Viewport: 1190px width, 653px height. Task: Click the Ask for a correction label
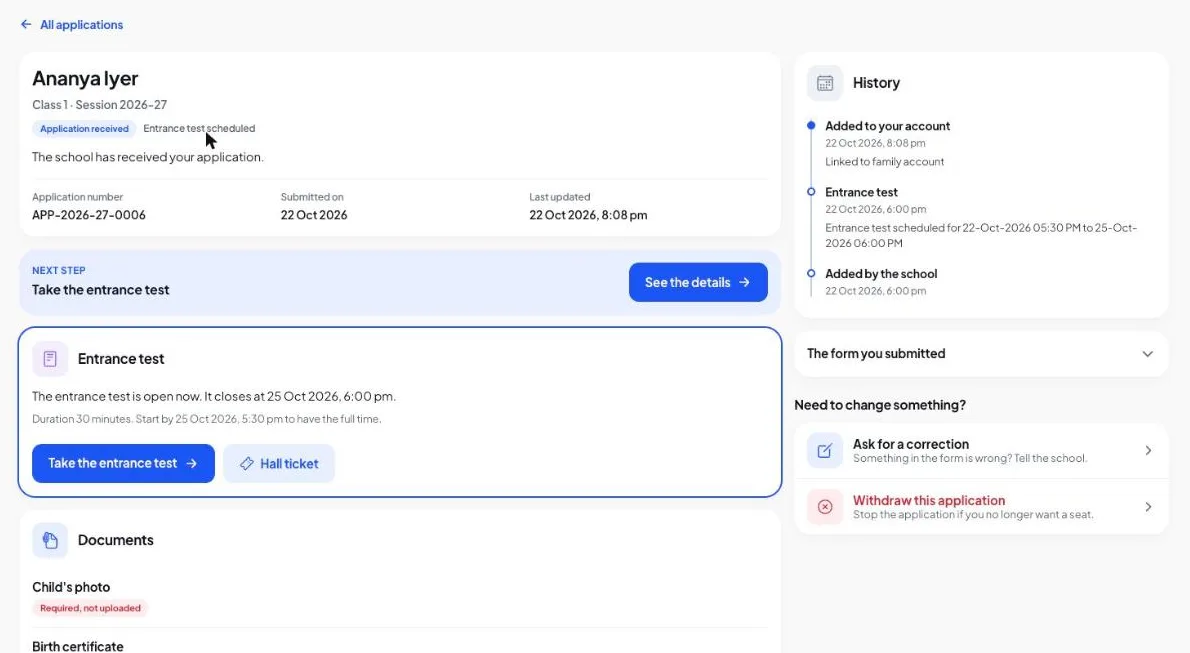click(911, 444)
